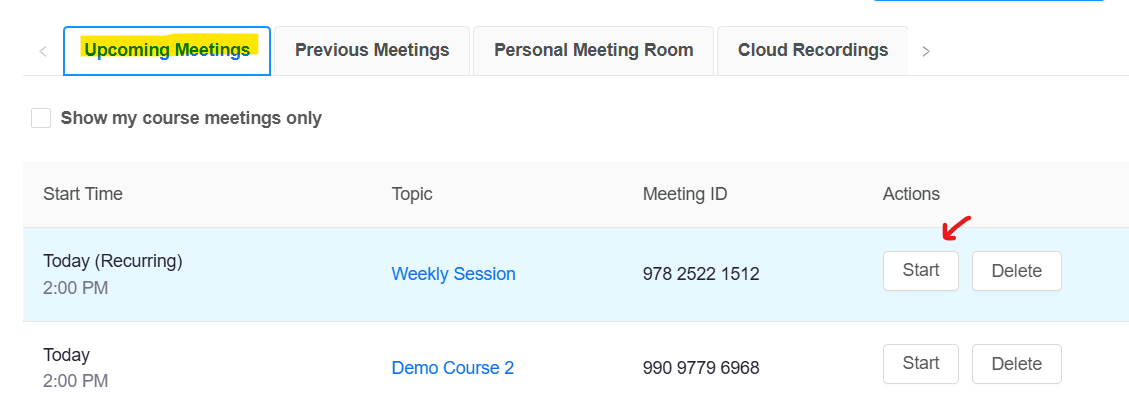Click the Topic column header
Image resolution: width=1129 pixels, height=405 pixels.
point(412,194)
